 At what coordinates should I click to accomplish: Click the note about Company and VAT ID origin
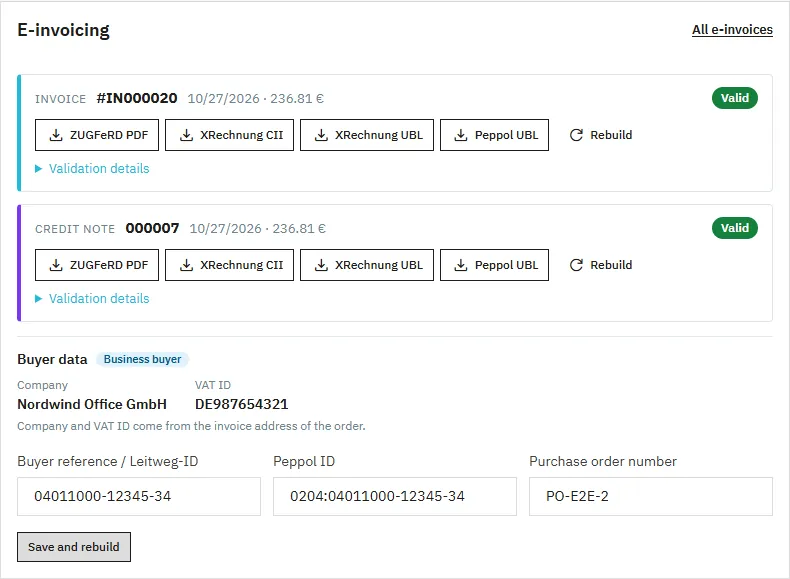[x=191, y=426]
